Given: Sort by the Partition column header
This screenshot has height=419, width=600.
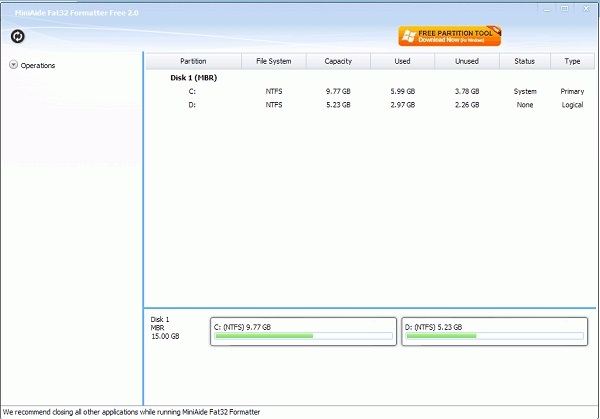Looking at the screenshot, I should [x=193, y=61].
